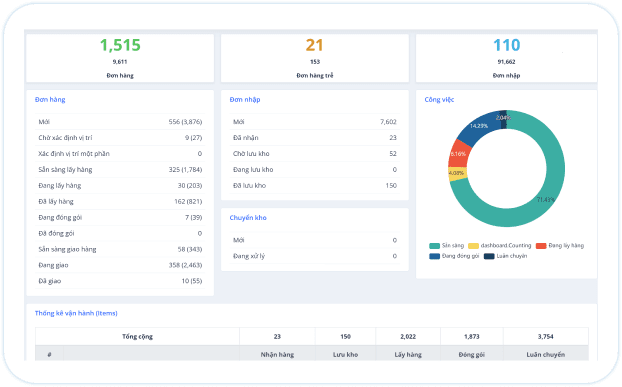
Task: Sort by the Luân chuyển column header
Action: coord(545,354)
